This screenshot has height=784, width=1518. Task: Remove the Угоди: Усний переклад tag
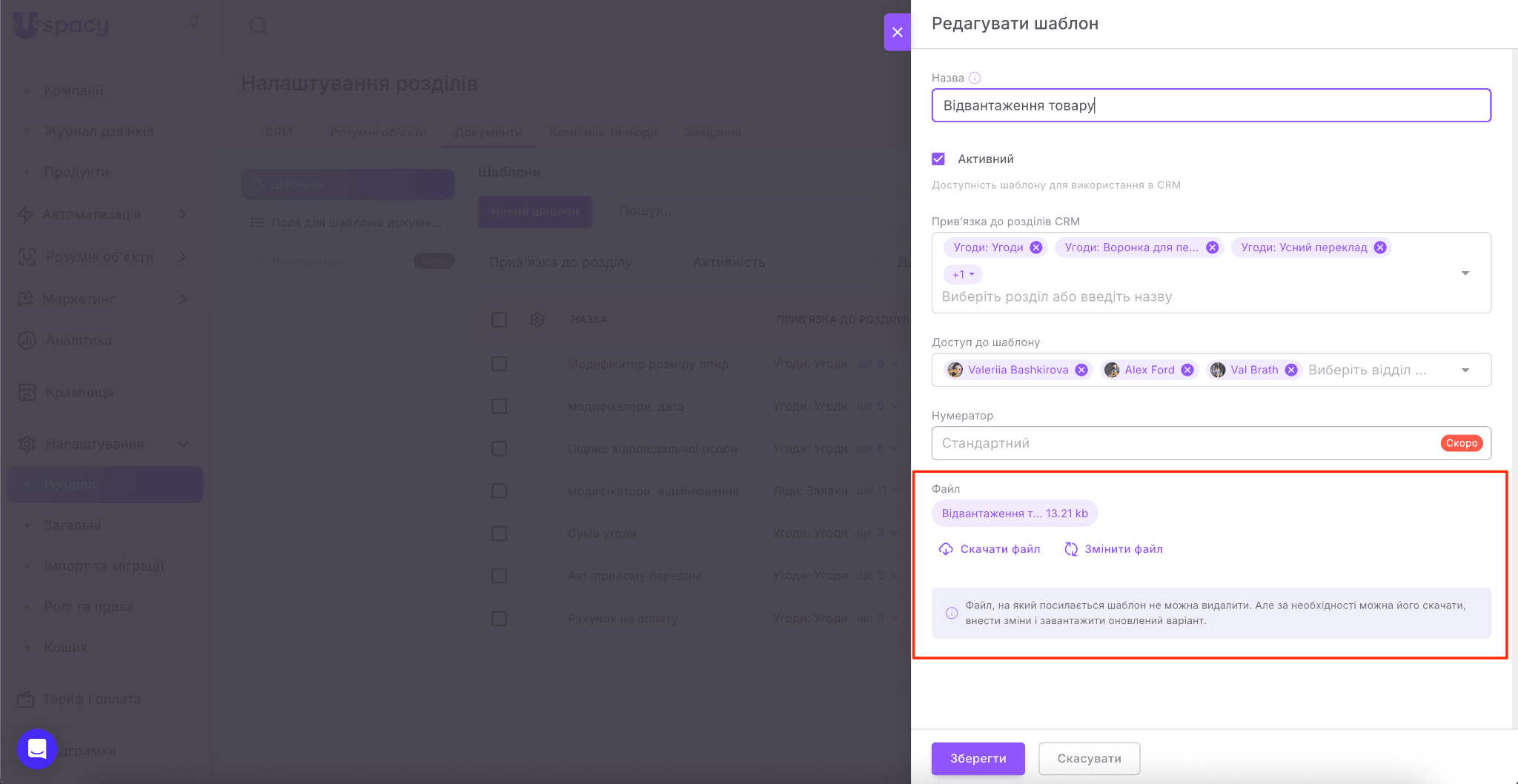(x=1380, y=248)
